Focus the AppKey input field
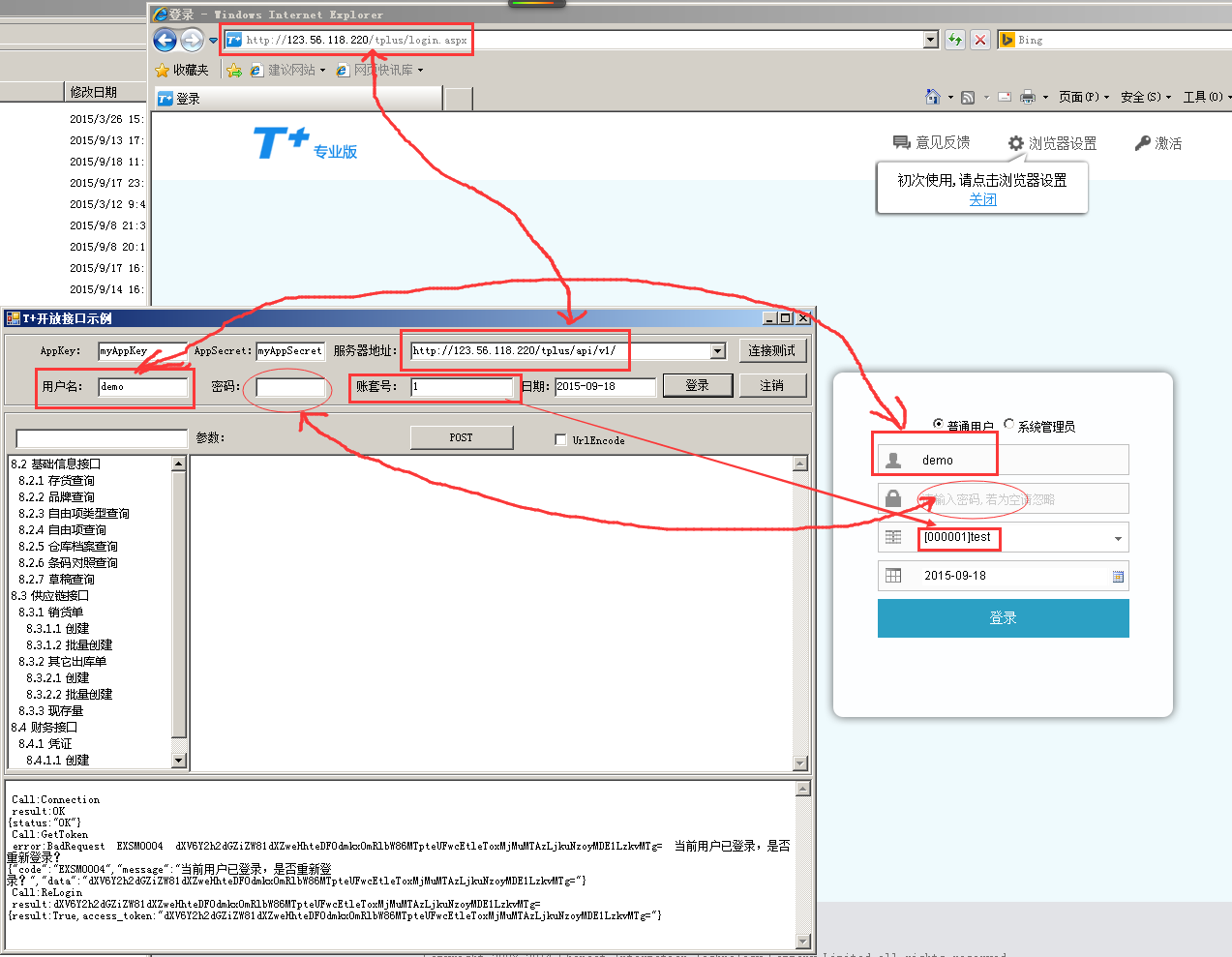The height and width of the screenshot is (957, 1232). coord(142,351)
